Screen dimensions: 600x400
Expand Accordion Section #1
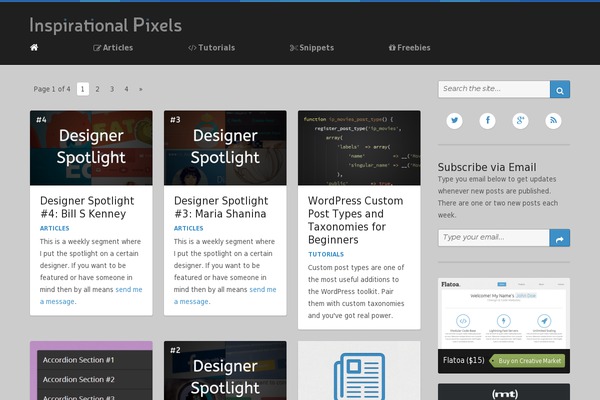pos(91,359)
